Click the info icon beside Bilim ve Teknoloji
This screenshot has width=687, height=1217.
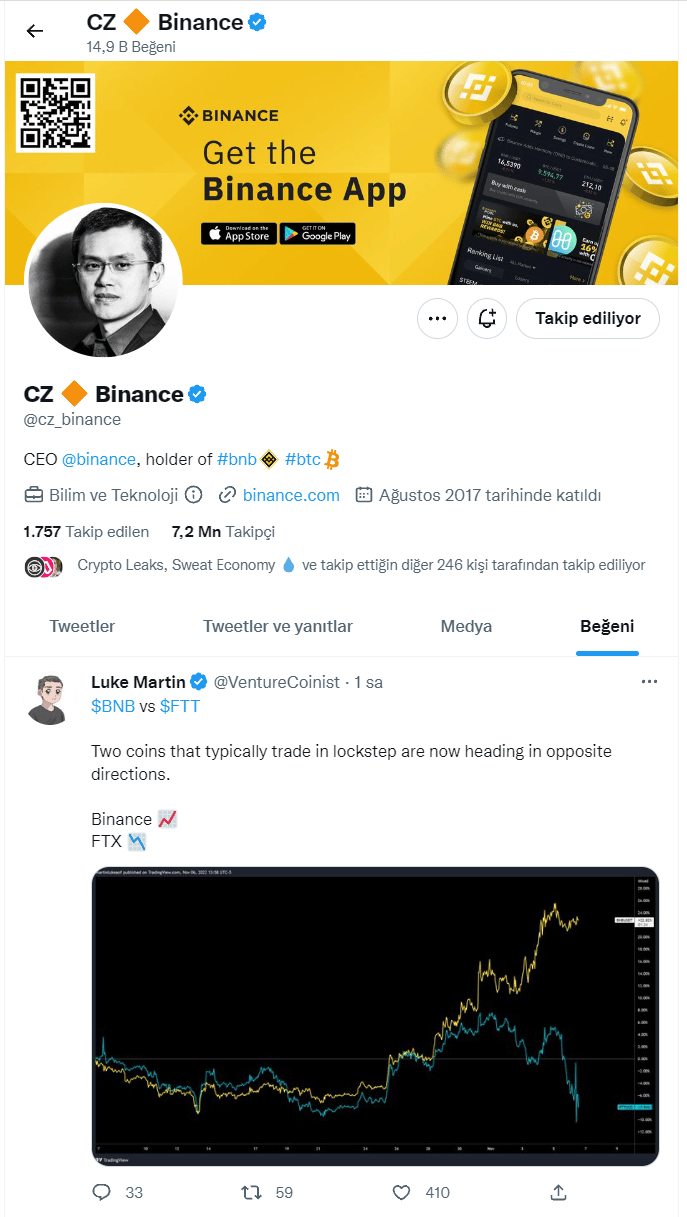pos(194,495)
